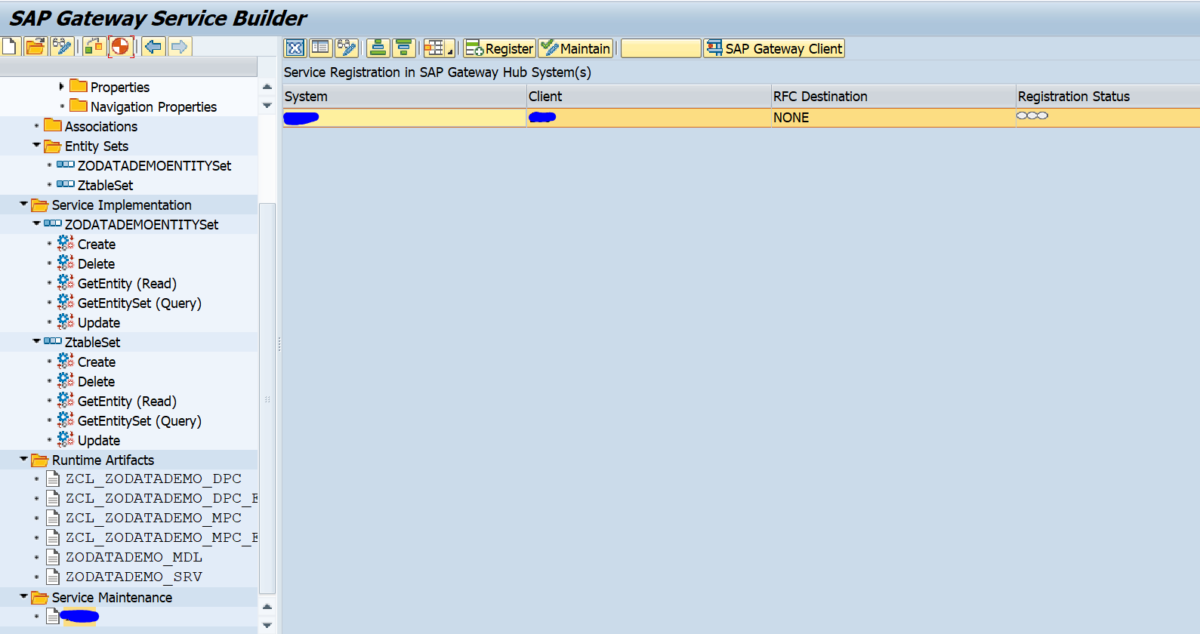Click the Generate Runtime Objects red circle icon

[x=120, y=46]
